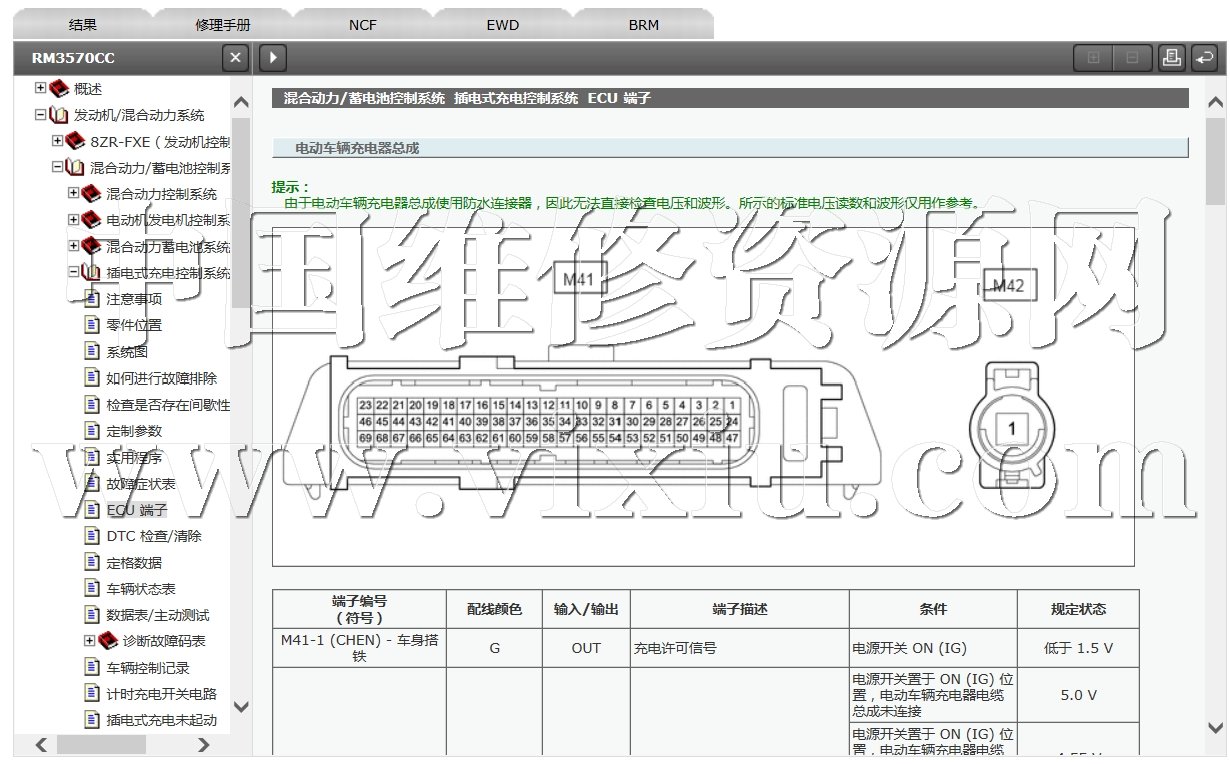Click the M41 connector label in the diagram
The image size is (1230, 764).
tap(579, 280)
